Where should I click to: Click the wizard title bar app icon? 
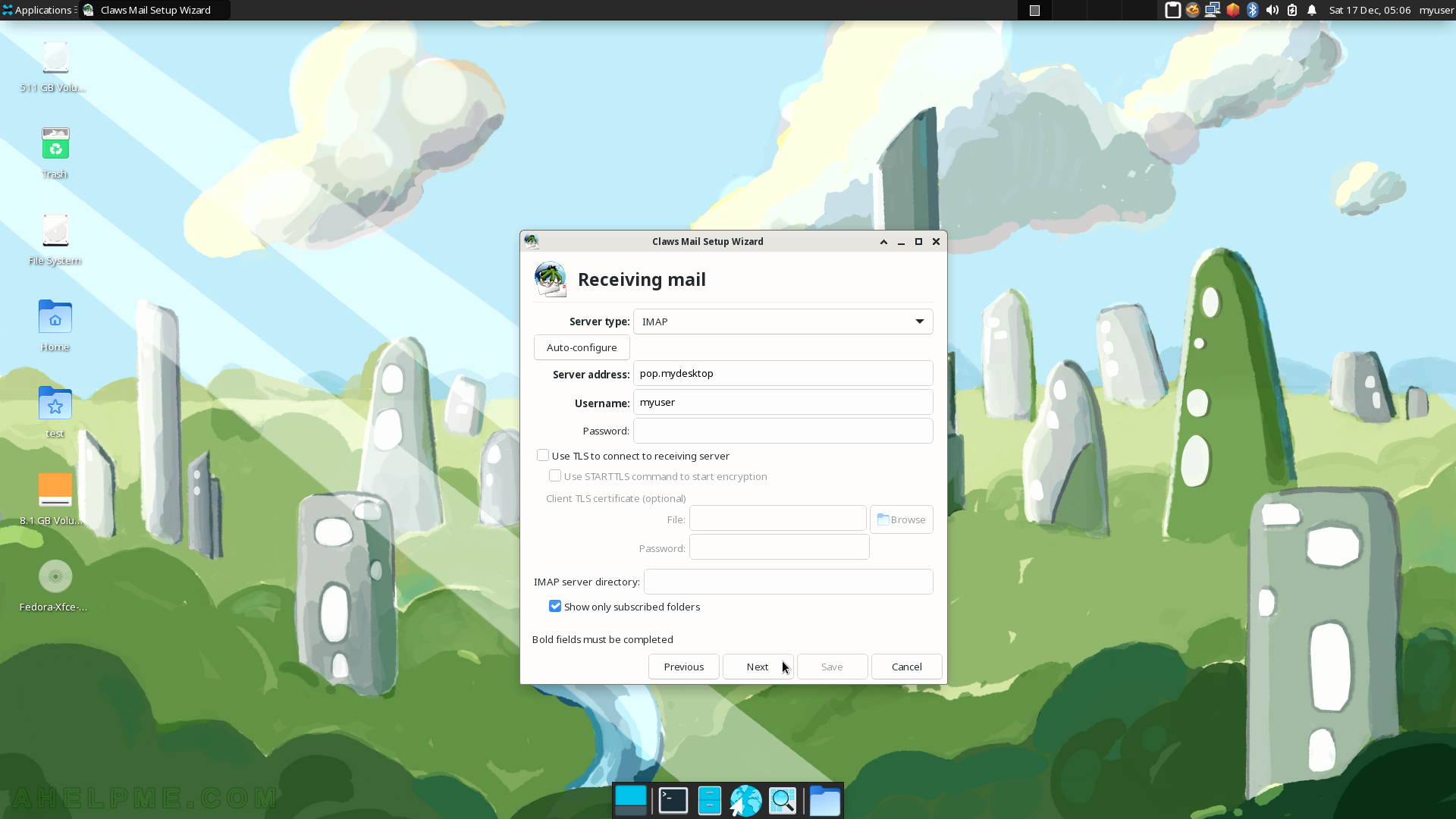coord(532,241)
